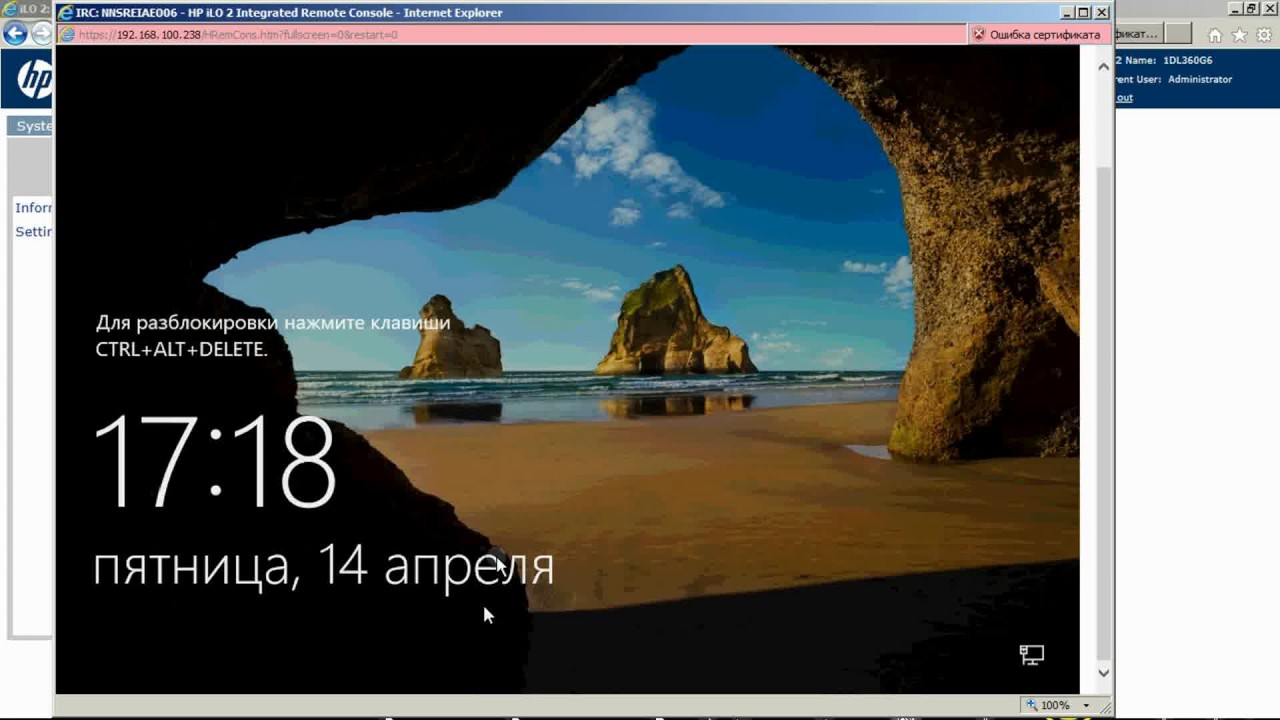Image resolution: width=1280 pixels, height=720 pixels.
Task: Click the 'Administrator' current user text
Action: [x=1200, y=79]
